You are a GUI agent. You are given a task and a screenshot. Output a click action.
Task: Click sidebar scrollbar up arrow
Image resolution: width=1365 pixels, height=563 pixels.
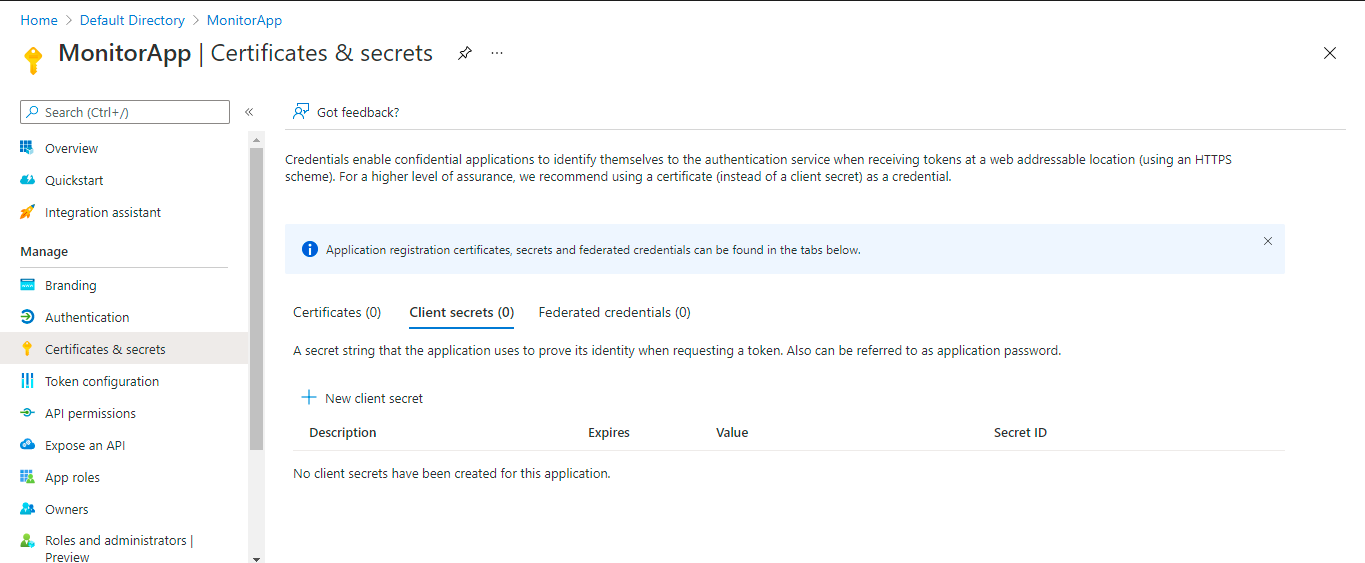256,139
